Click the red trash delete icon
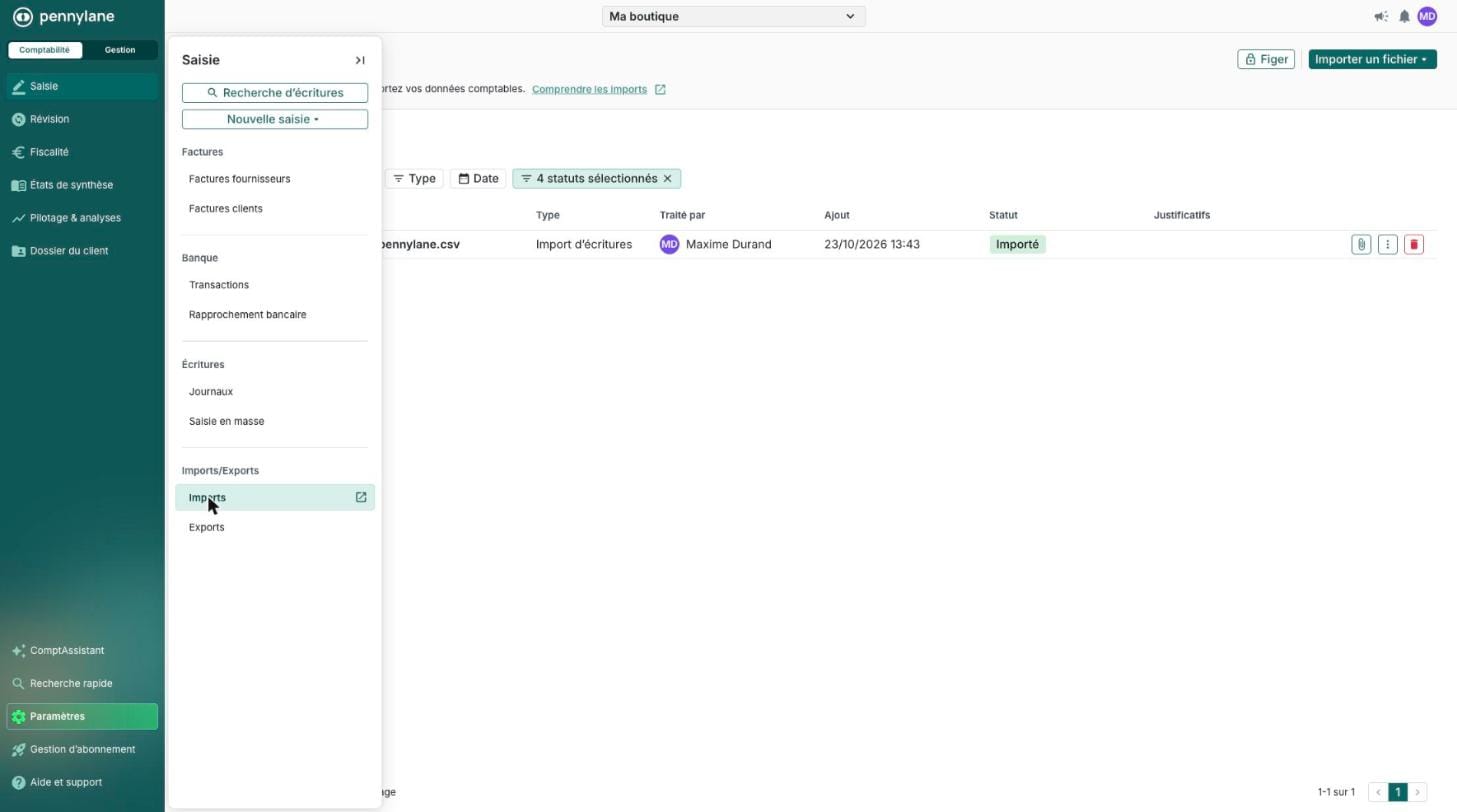Screen dimensions: 1457x812 (x=1413, y=245)
